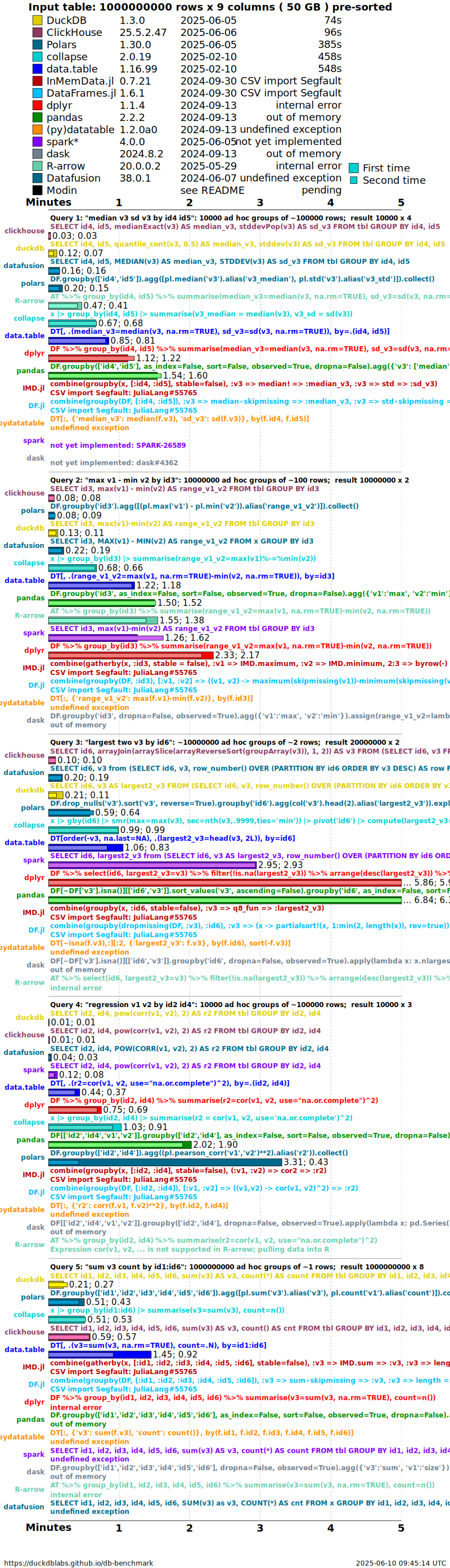The height and width of the screenshot is (1568, 450).
Task: Click the polars timing '0.59; 0.64'
Action: 118,813
